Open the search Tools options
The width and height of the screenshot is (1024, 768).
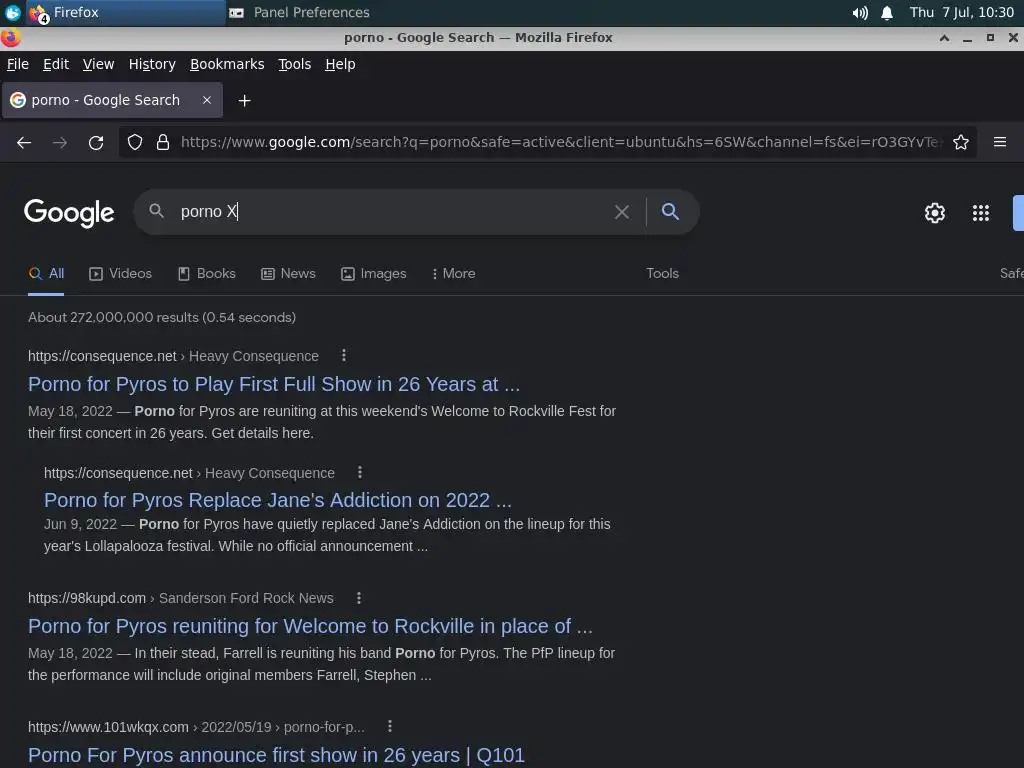pos(662,274)
